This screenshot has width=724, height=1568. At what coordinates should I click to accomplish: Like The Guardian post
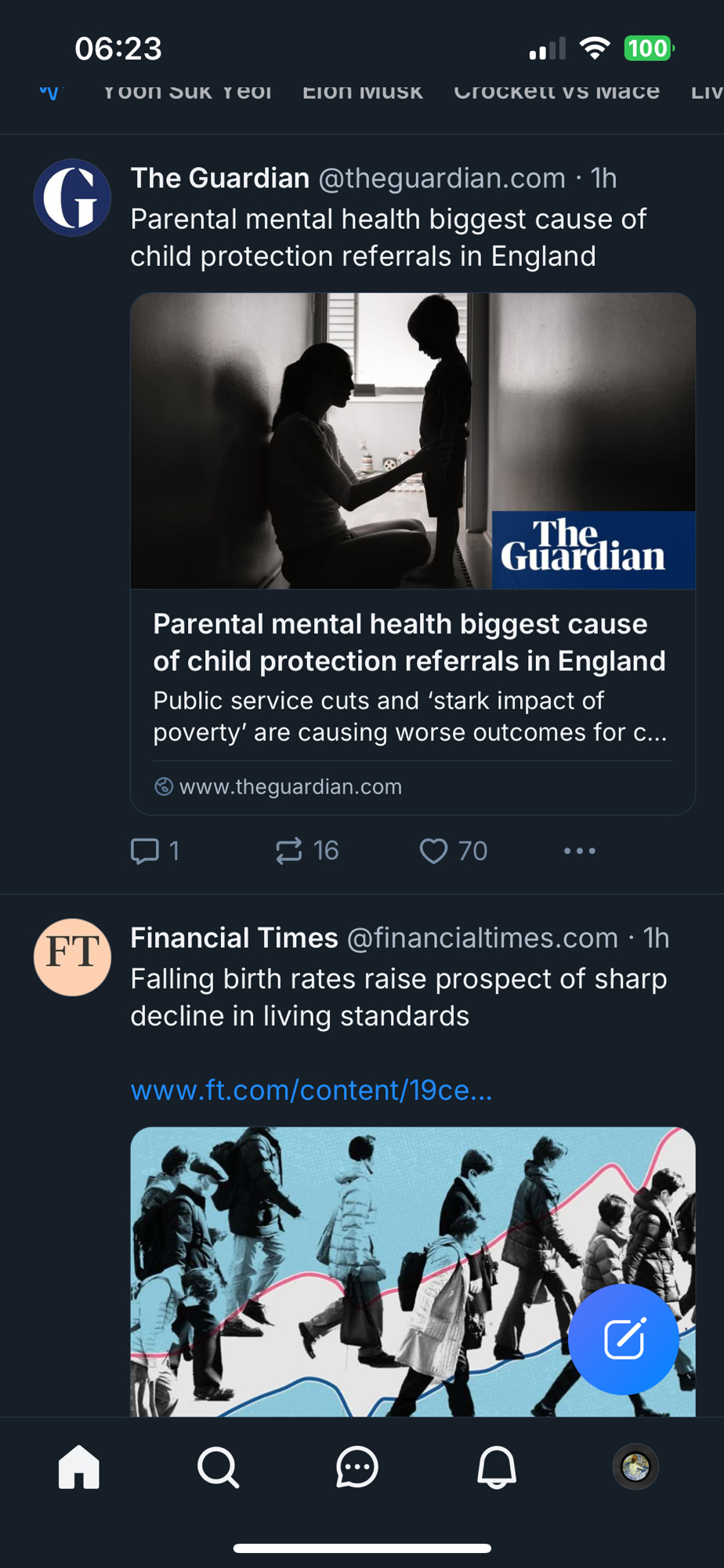pos(433,851)
